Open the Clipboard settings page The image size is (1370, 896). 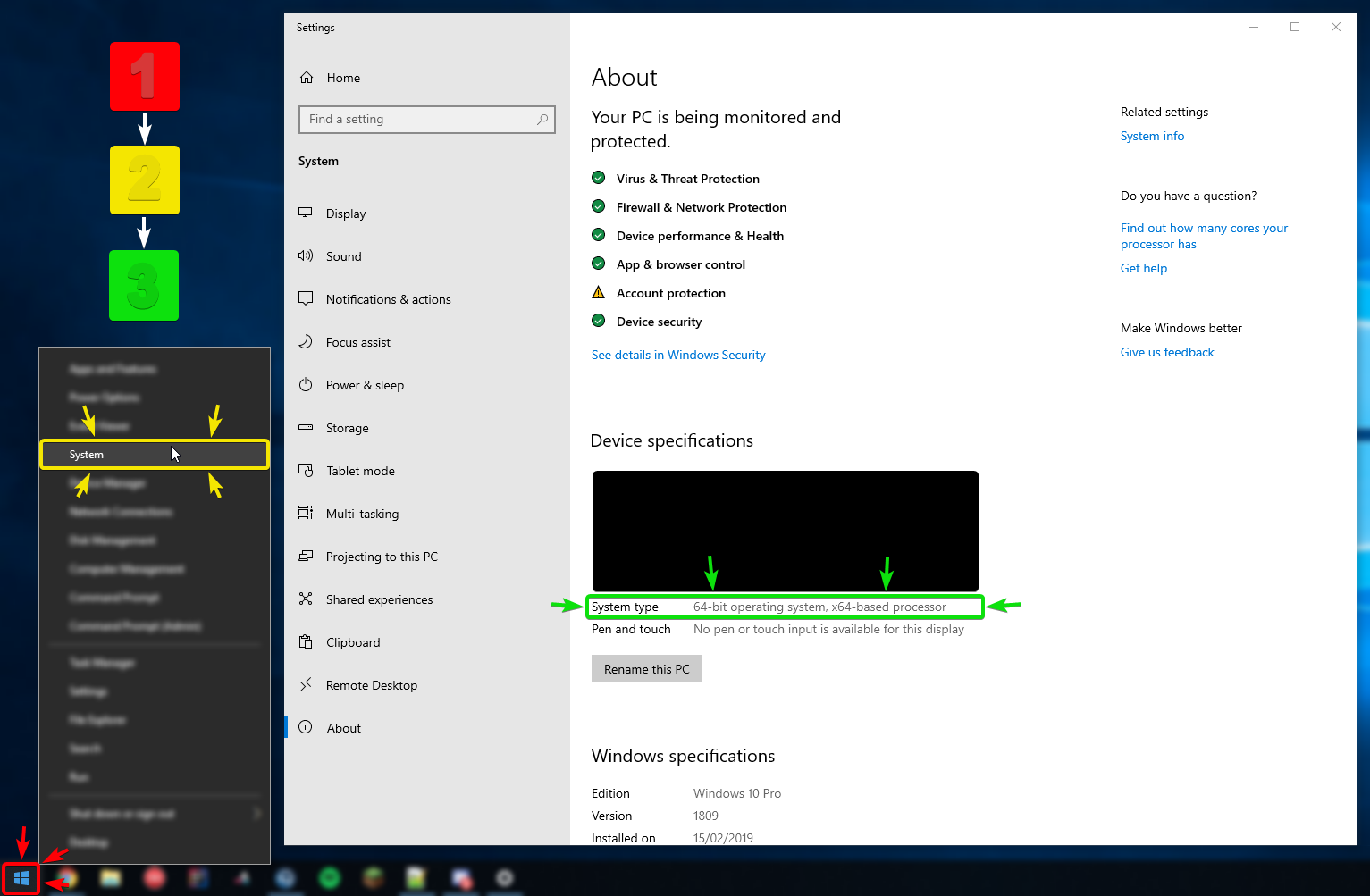353,642
